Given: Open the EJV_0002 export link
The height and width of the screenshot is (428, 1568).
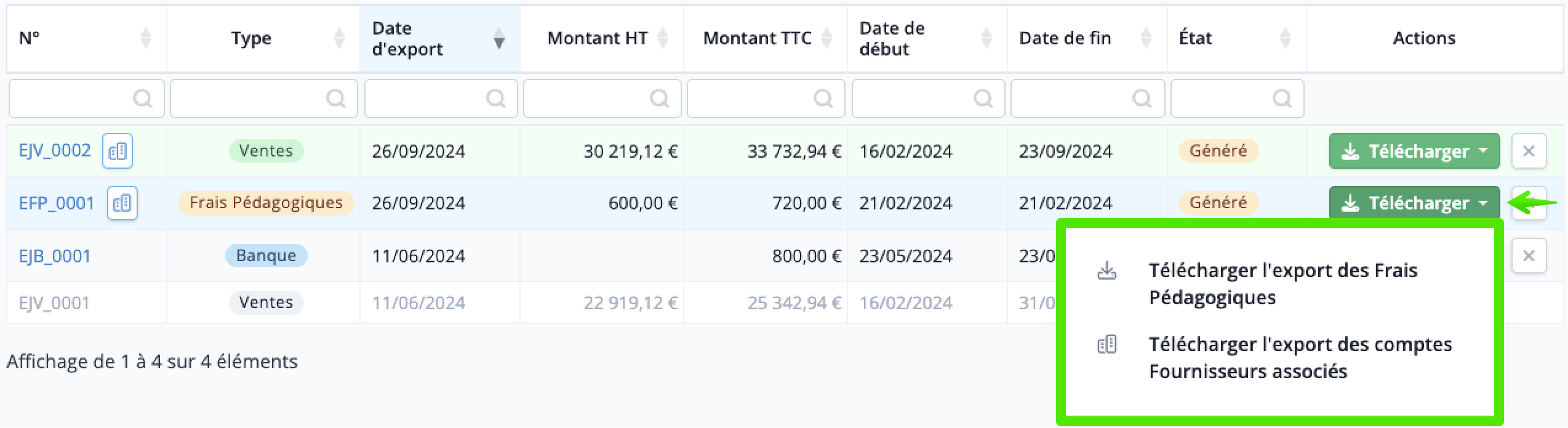Looking at the screenshot, I should (55, 151).
